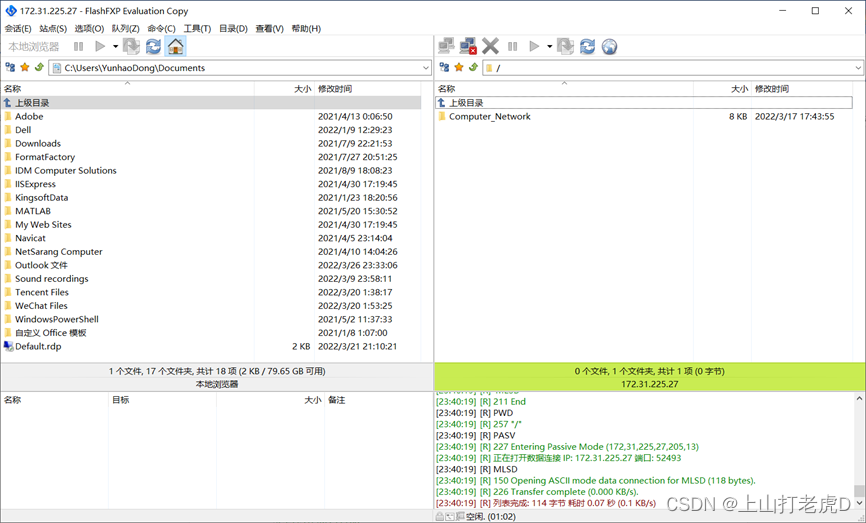Open the dropdown arrow beside remote transfer button
This screenshot has width=866, height=523.
point(549,47)
